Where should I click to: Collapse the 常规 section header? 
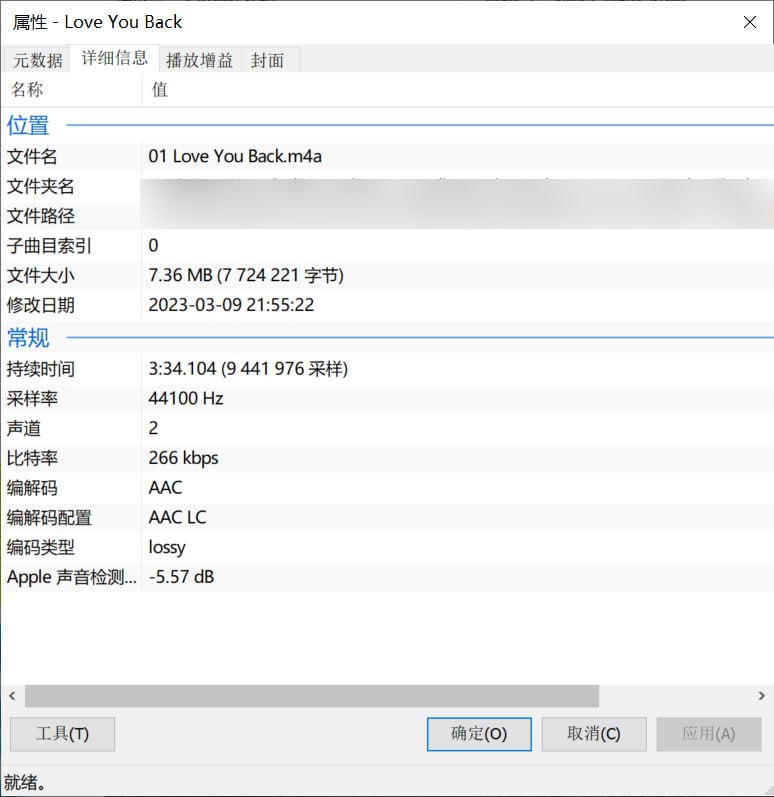coord(28,338)
